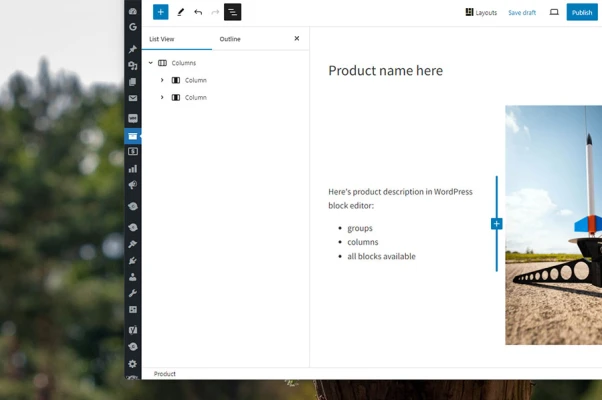The image size is (602, 400).
Task: Click the G icon in admin sidebar
Action: click(x=133, y=27)
